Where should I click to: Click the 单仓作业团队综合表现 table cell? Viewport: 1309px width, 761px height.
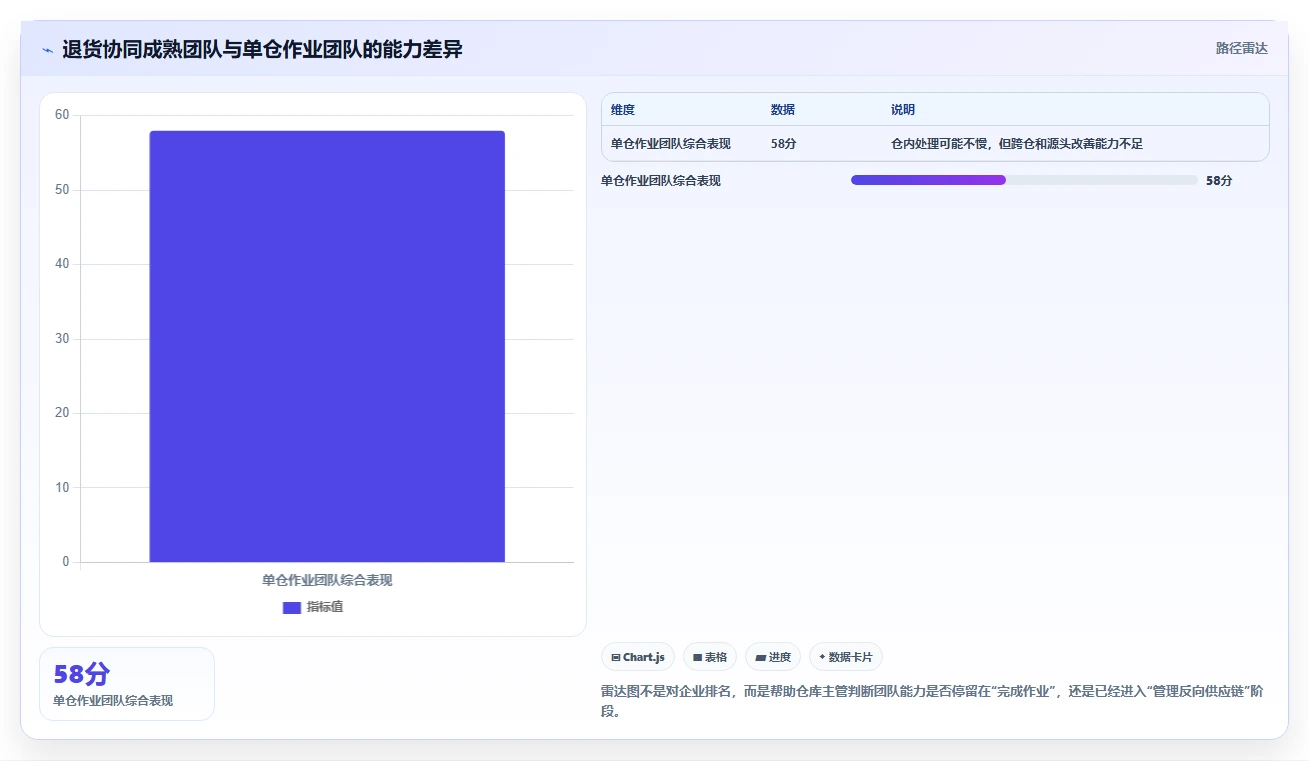point(671,144)
